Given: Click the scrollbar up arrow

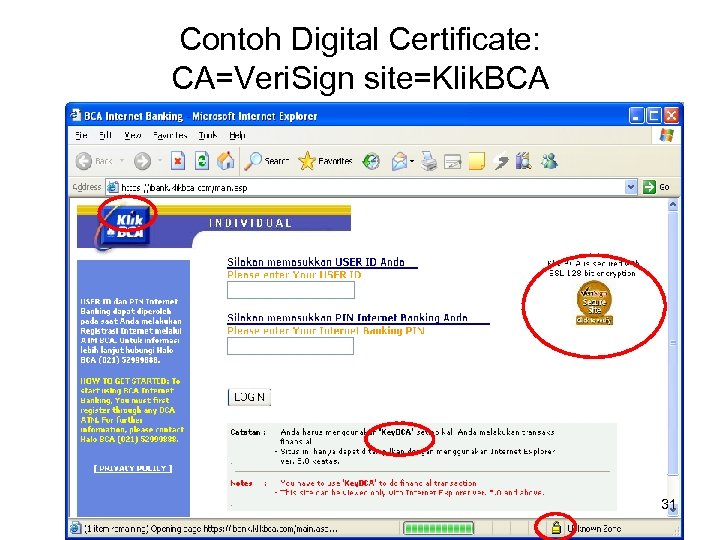Looking at the screenshot, I should pyautogui.click(x=673, y=204).
